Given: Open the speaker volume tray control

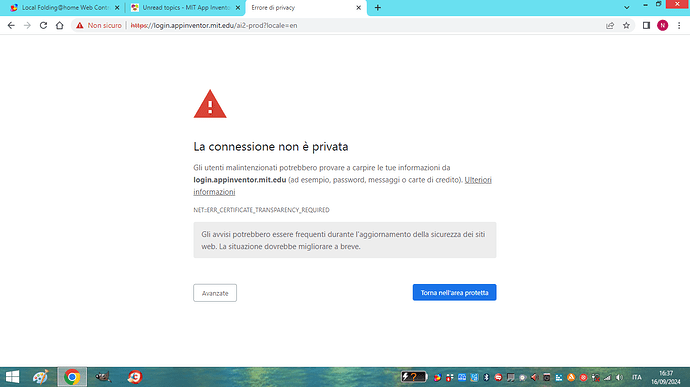Looking at the screenshot, I should pos(619,377).
